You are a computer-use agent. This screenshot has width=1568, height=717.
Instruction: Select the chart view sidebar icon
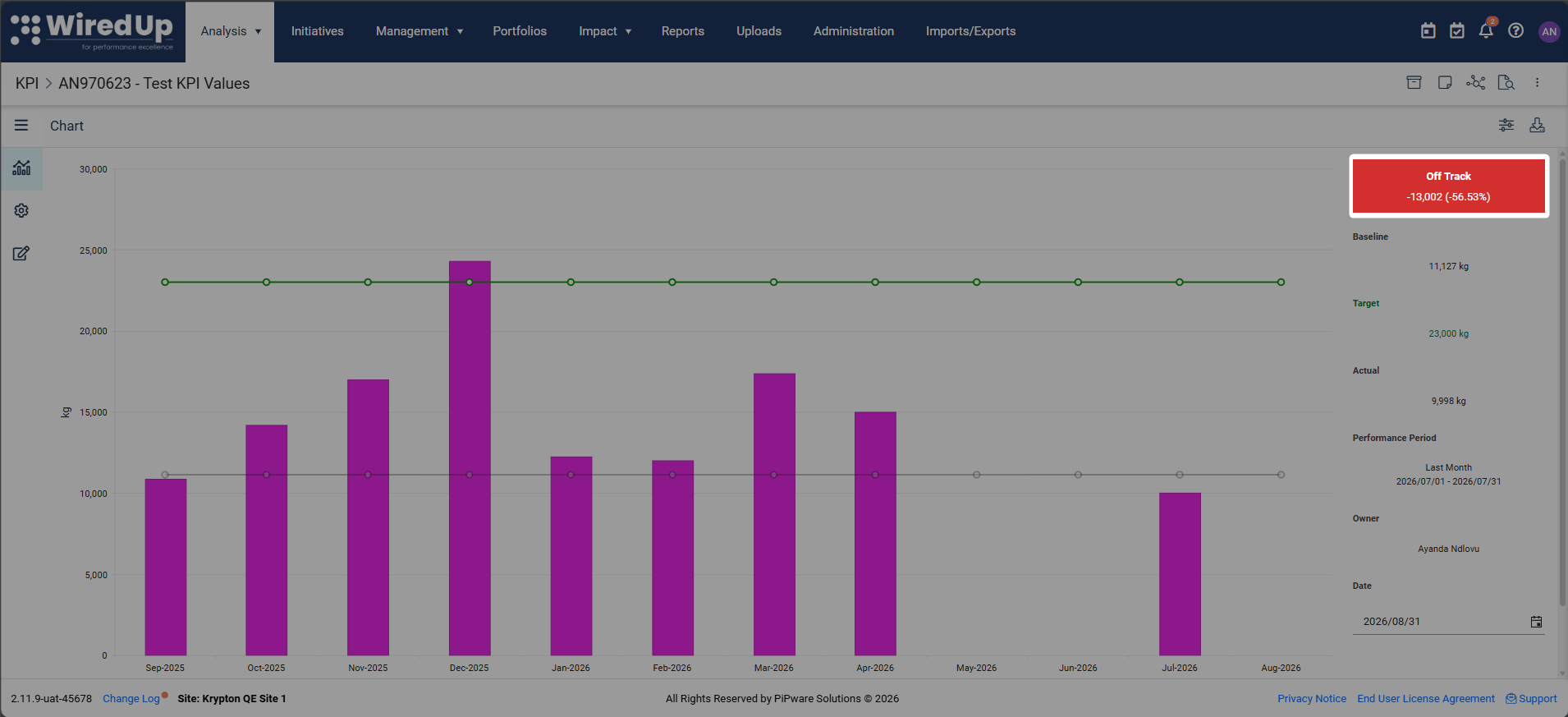click(x=21, y=168)
